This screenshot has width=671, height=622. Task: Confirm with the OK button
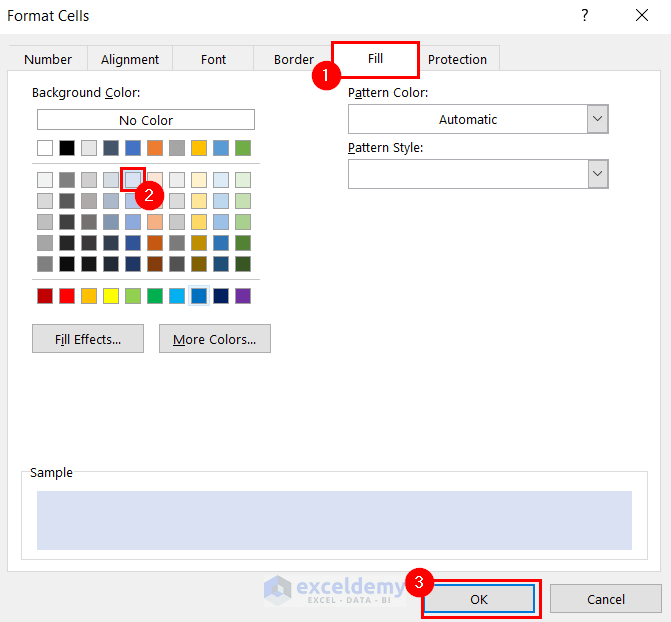coord(479,599)
